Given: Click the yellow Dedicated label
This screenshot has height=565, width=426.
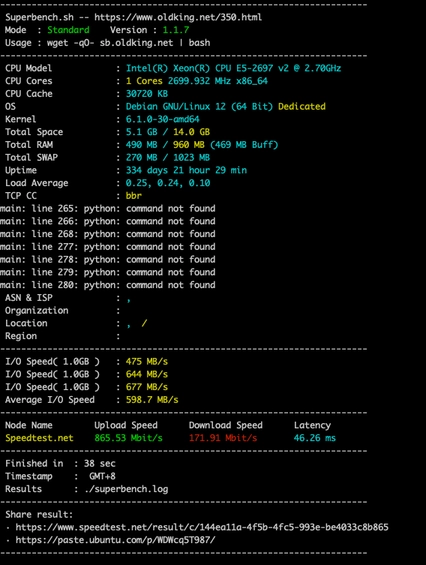Looking at the screenshot, I should tap(302, 106).
